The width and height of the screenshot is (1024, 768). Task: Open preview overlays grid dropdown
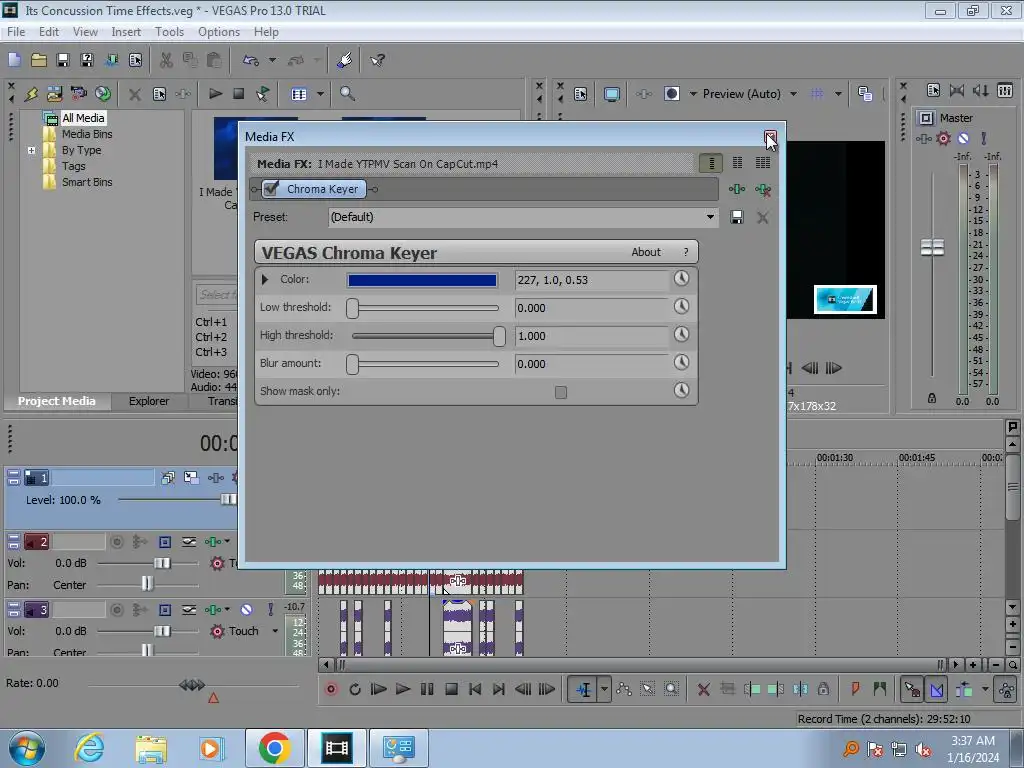(x=838, y=94)
